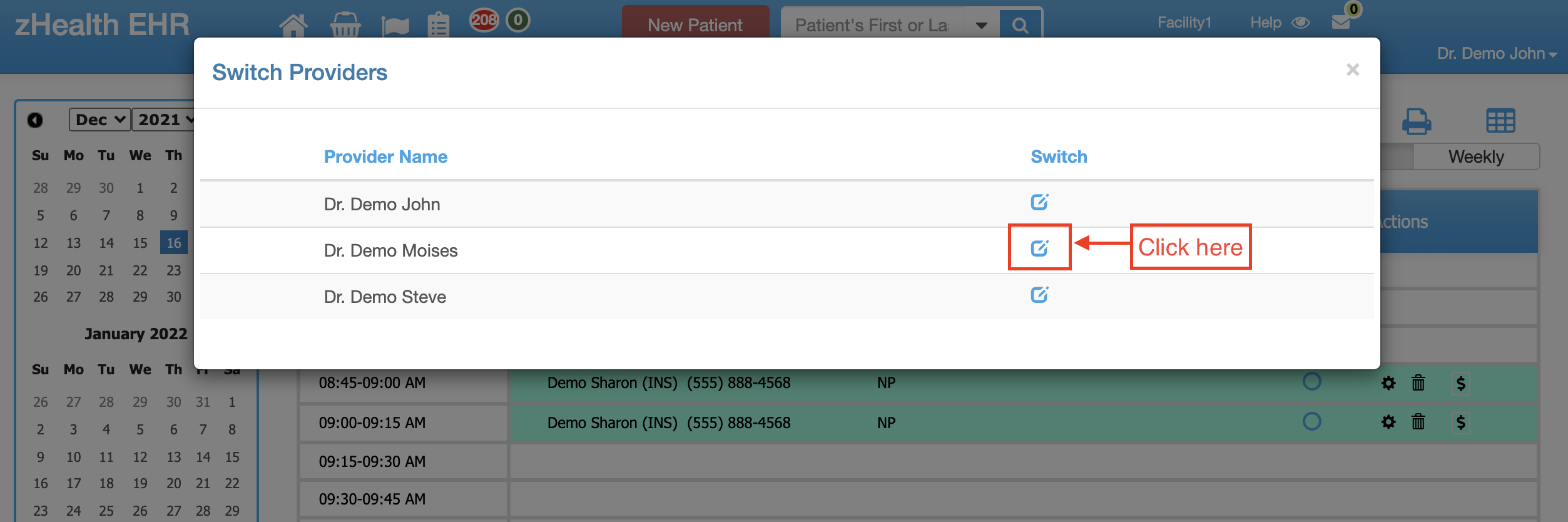Screen dimensions: 1568x522
Task: Open the shopping basket icon
Action: pyautogui.click(x=345, y=25)
